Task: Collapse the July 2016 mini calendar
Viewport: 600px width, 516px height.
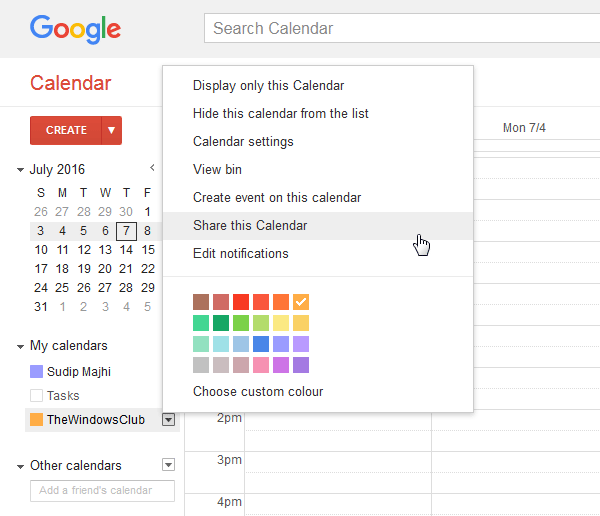Action: point(20,170)
